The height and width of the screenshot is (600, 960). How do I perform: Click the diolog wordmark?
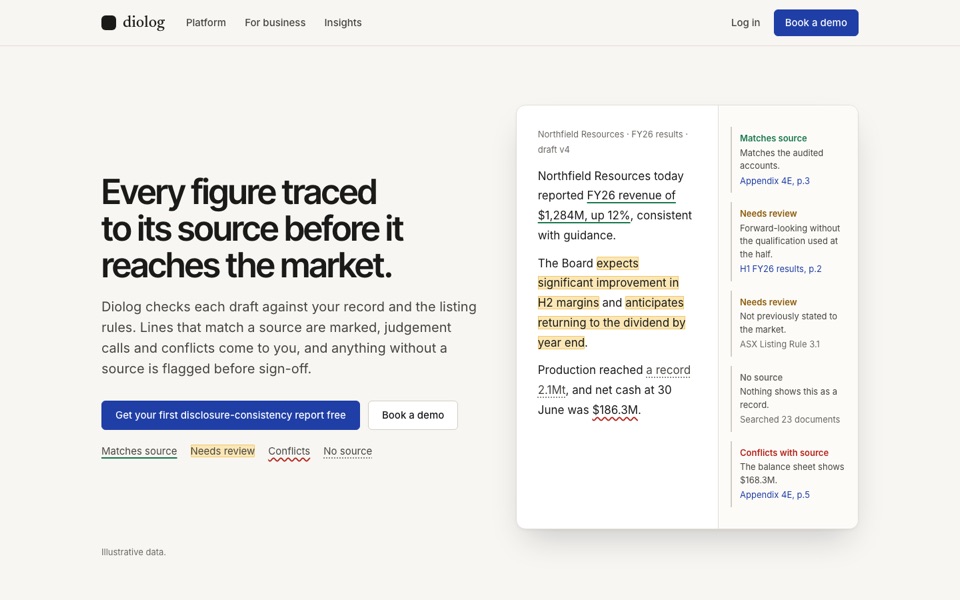tap(144, 23)
